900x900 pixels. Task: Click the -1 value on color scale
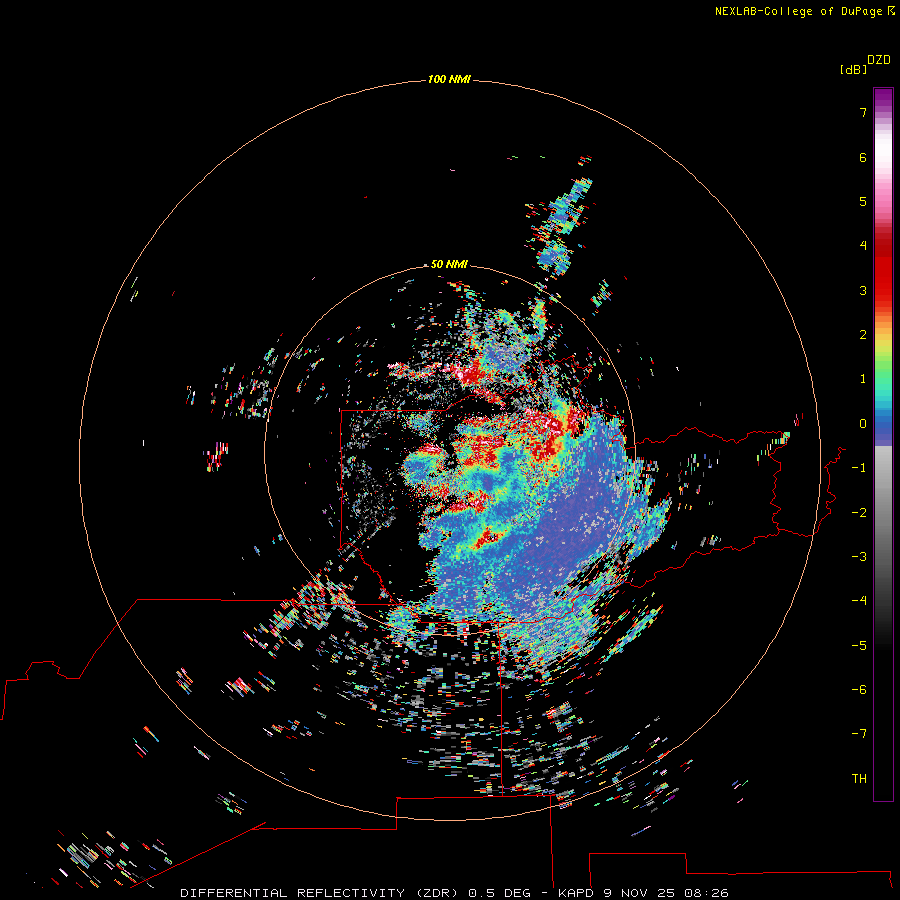pos(859,468)
